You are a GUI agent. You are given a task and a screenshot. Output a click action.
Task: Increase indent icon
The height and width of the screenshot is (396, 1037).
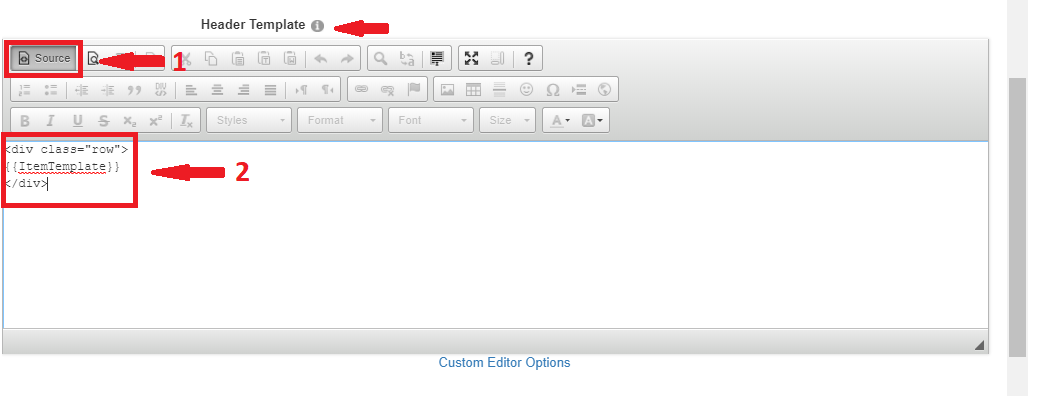[108, 90]
